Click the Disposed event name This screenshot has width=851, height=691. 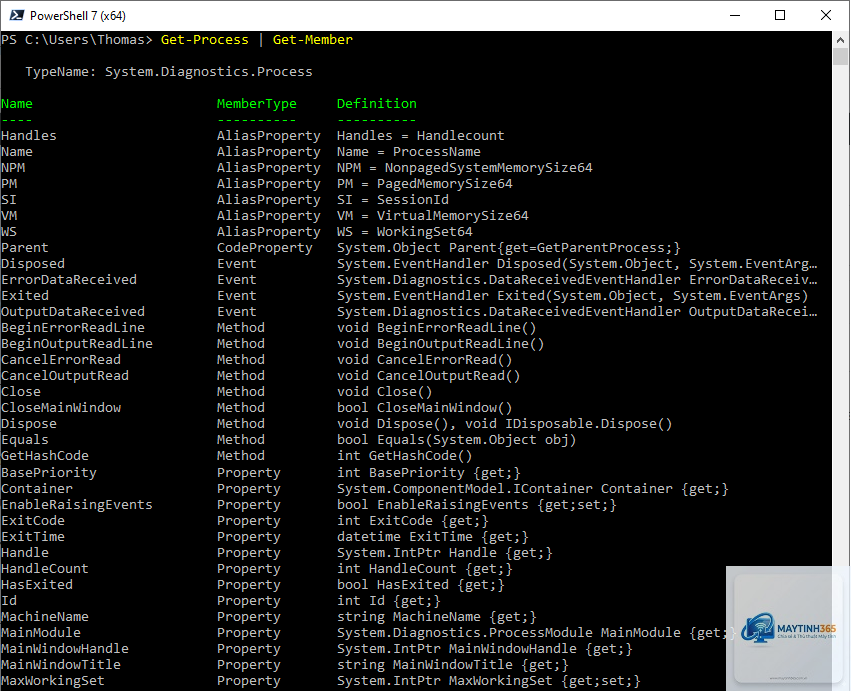(x=33, y=264)
